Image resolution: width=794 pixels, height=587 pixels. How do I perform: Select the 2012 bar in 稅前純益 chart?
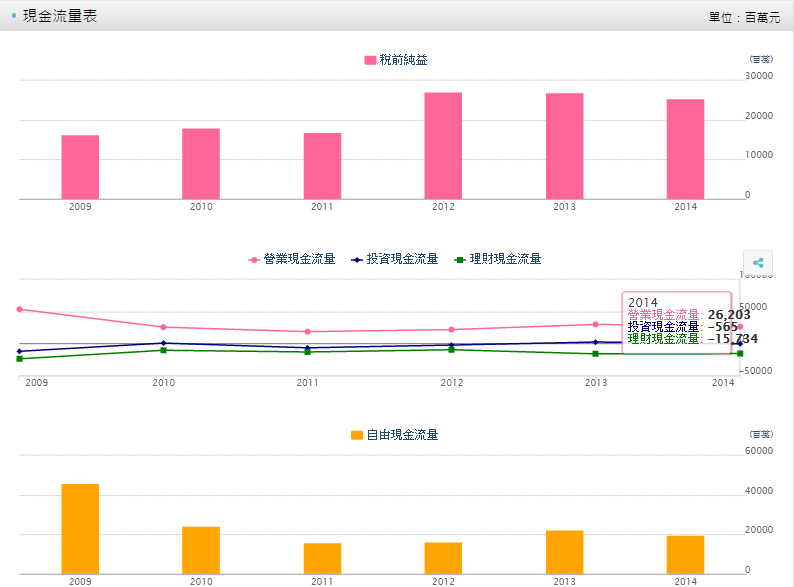[x=443, y=146]
